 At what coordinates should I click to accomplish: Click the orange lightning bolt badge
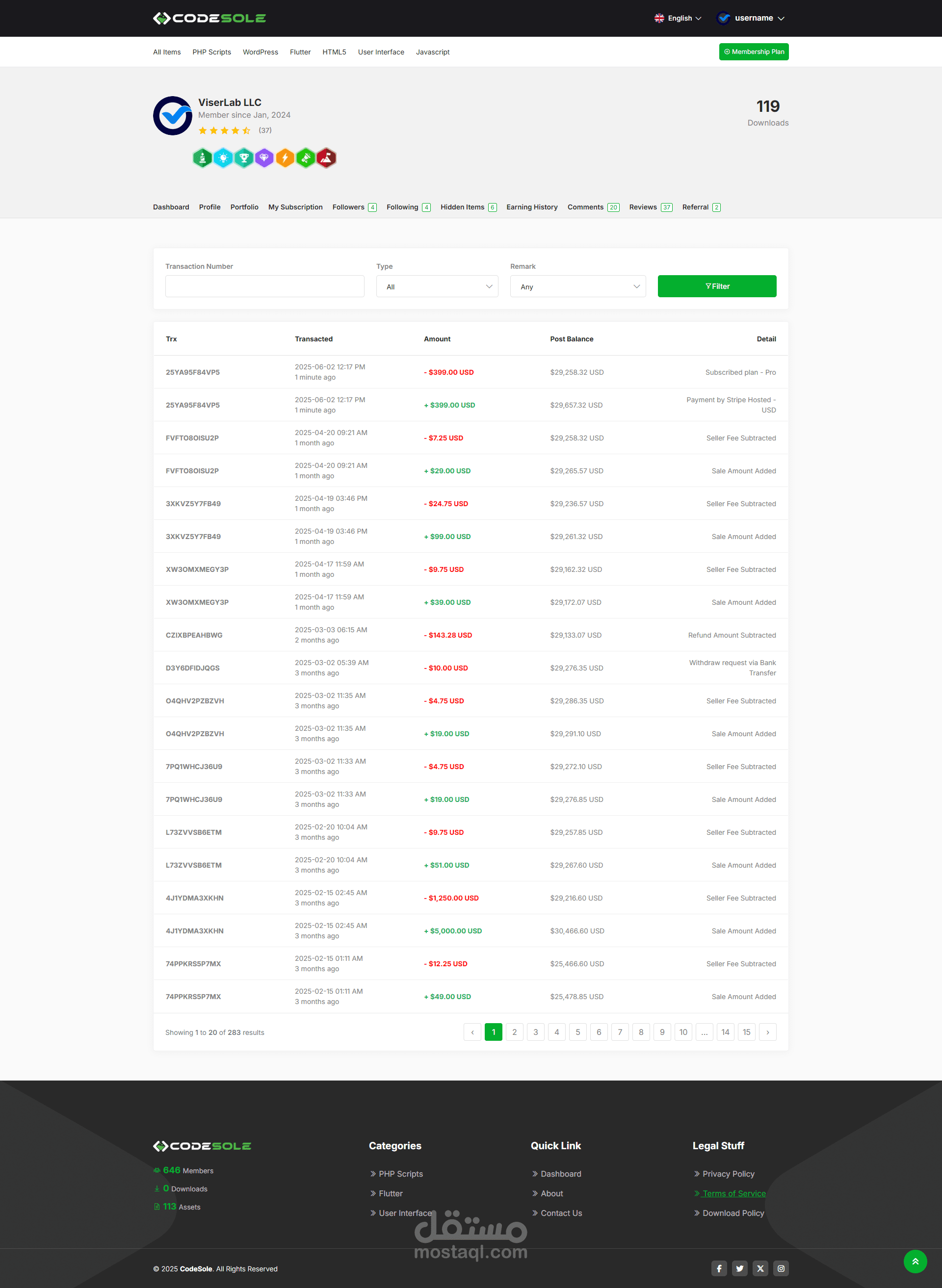click(285, 158)
